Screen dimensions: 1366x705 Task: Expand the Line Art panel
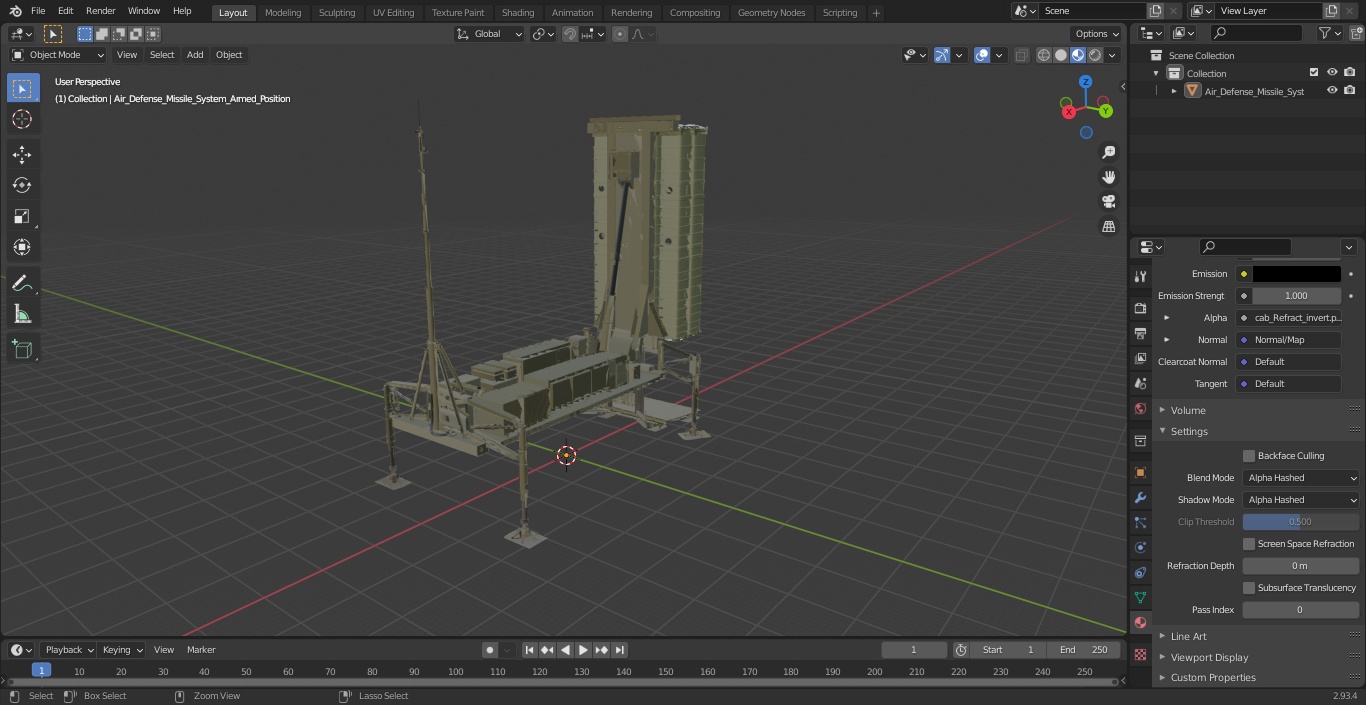point(1188,636)
